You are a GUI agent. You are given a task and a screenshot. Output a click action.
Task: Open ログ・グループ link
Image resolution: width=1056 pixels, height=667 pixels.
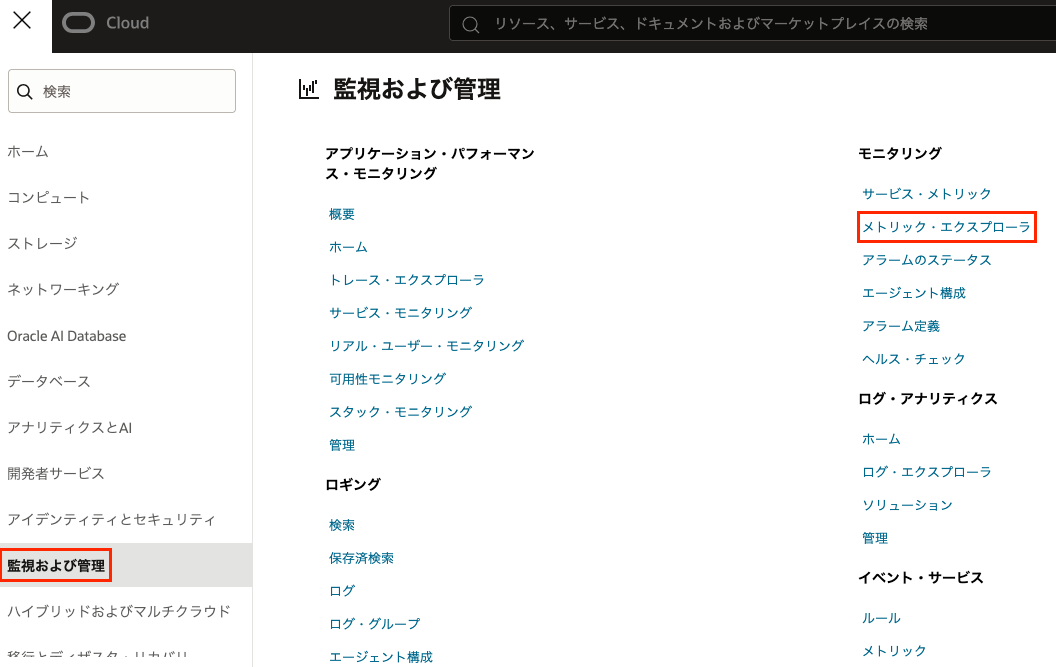(x=374, y=625)
